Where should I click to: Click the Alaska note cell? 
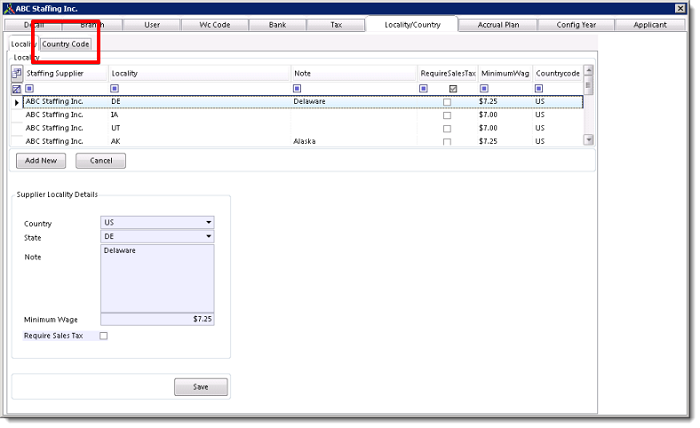tap(354, 141)
